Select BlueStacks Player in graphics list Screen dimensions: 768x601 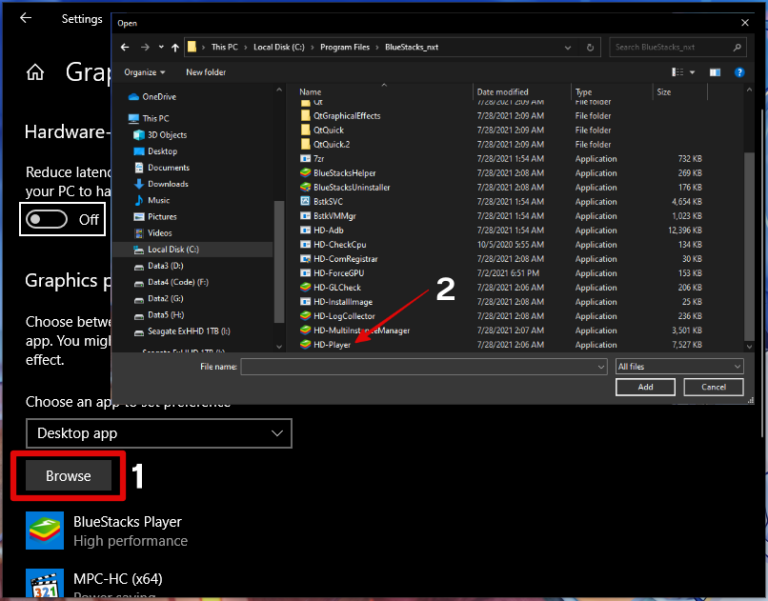click(x=107, y=531)
